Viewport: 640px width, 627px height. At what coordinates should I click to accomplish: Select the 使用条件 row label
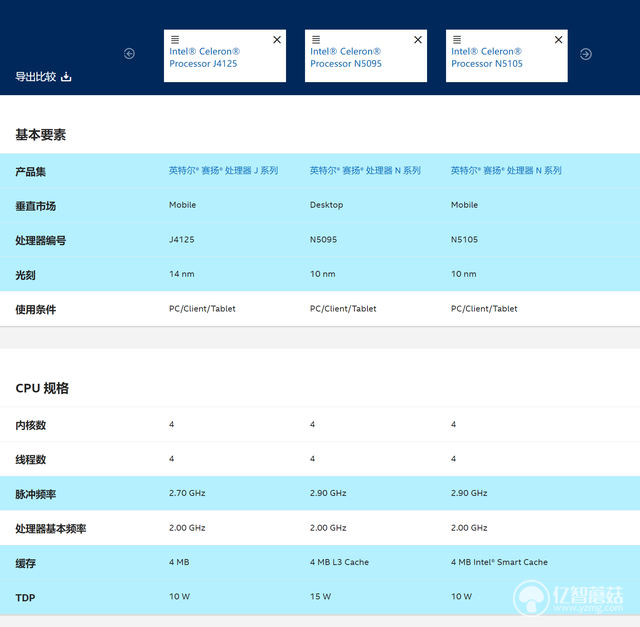36,309
